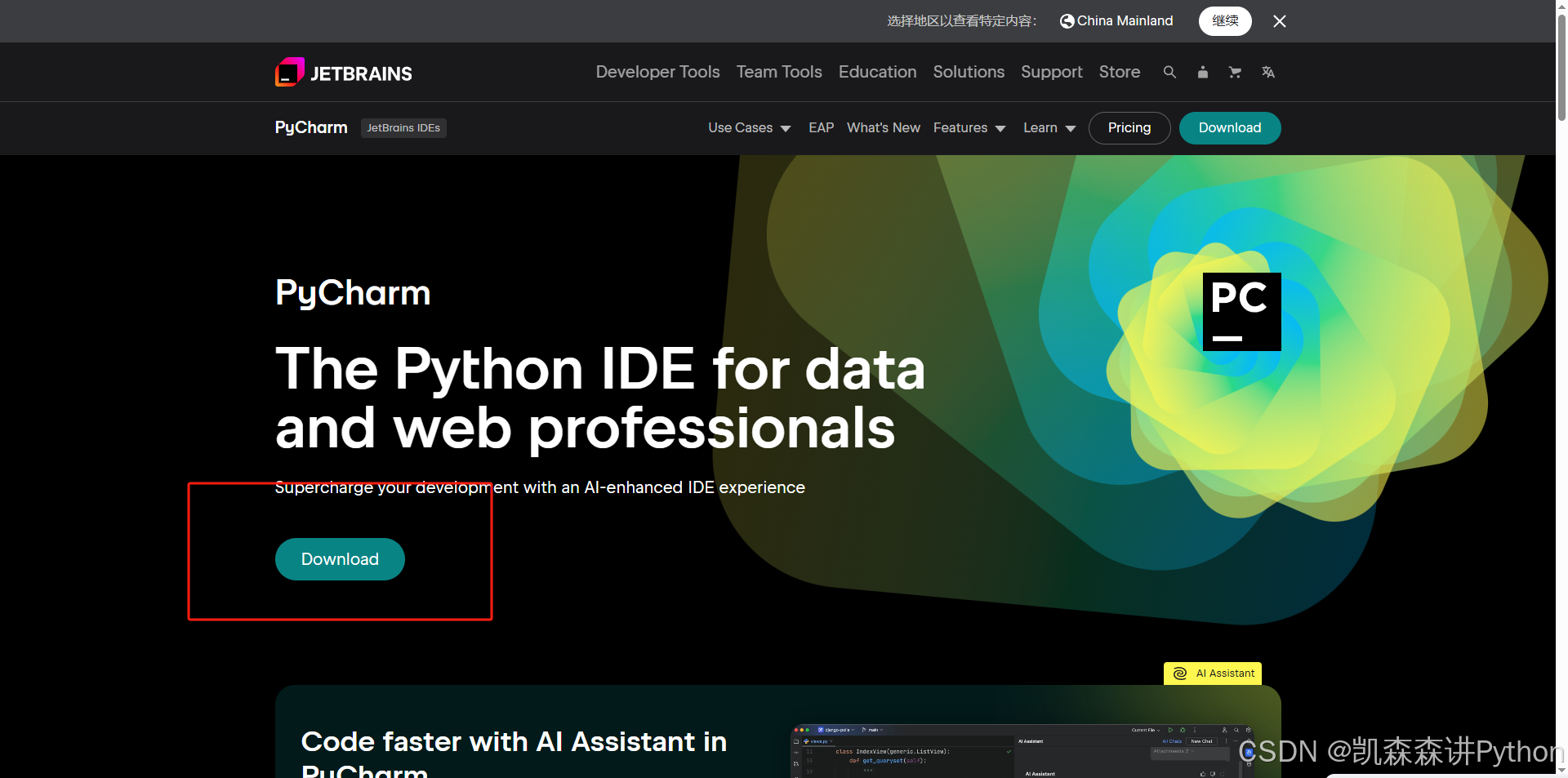Viewport: 1568px width, 778px height.
Task: Click the 选择地区以查看特定内容 banner text
Action: [962, 21]
